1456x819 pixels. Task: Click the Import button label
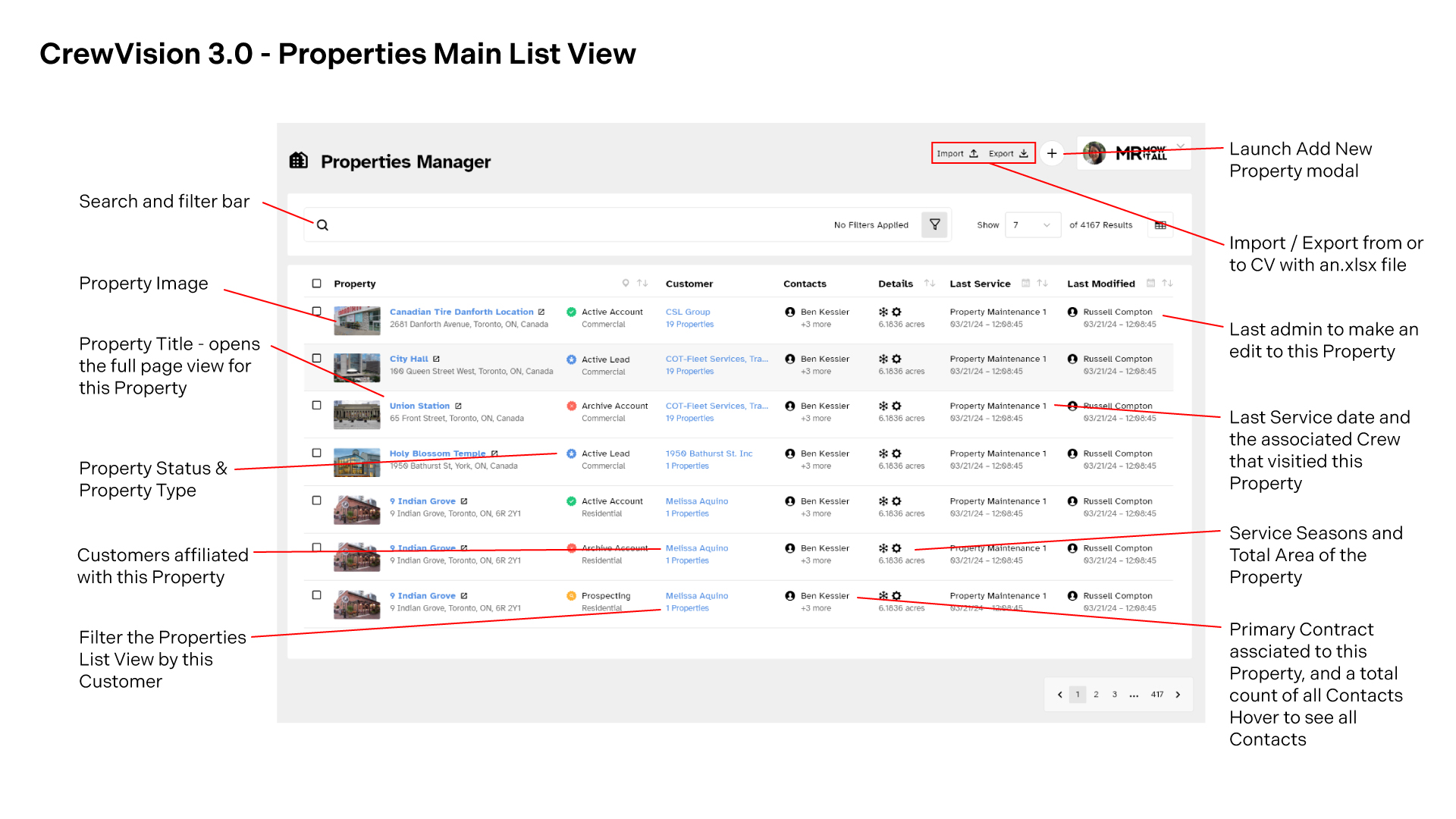950,154
